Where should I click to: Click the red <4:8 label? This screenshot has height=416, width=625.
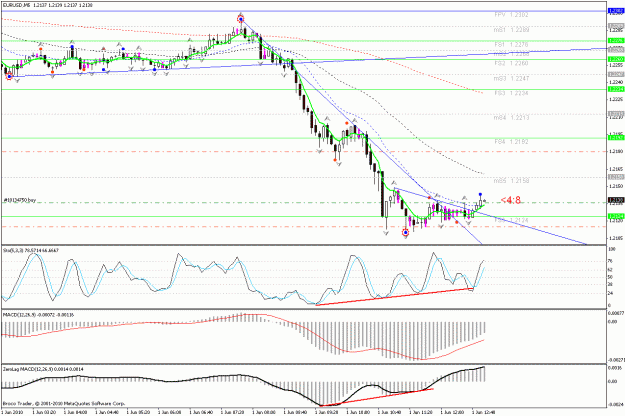click(x=511, y=200)
